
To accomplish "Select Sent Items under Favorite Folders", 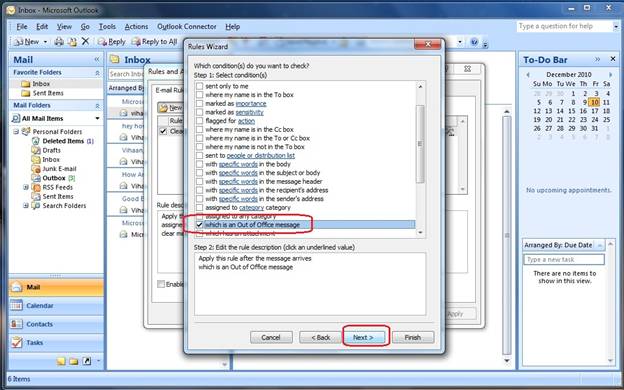I will [x=48, y=93].
